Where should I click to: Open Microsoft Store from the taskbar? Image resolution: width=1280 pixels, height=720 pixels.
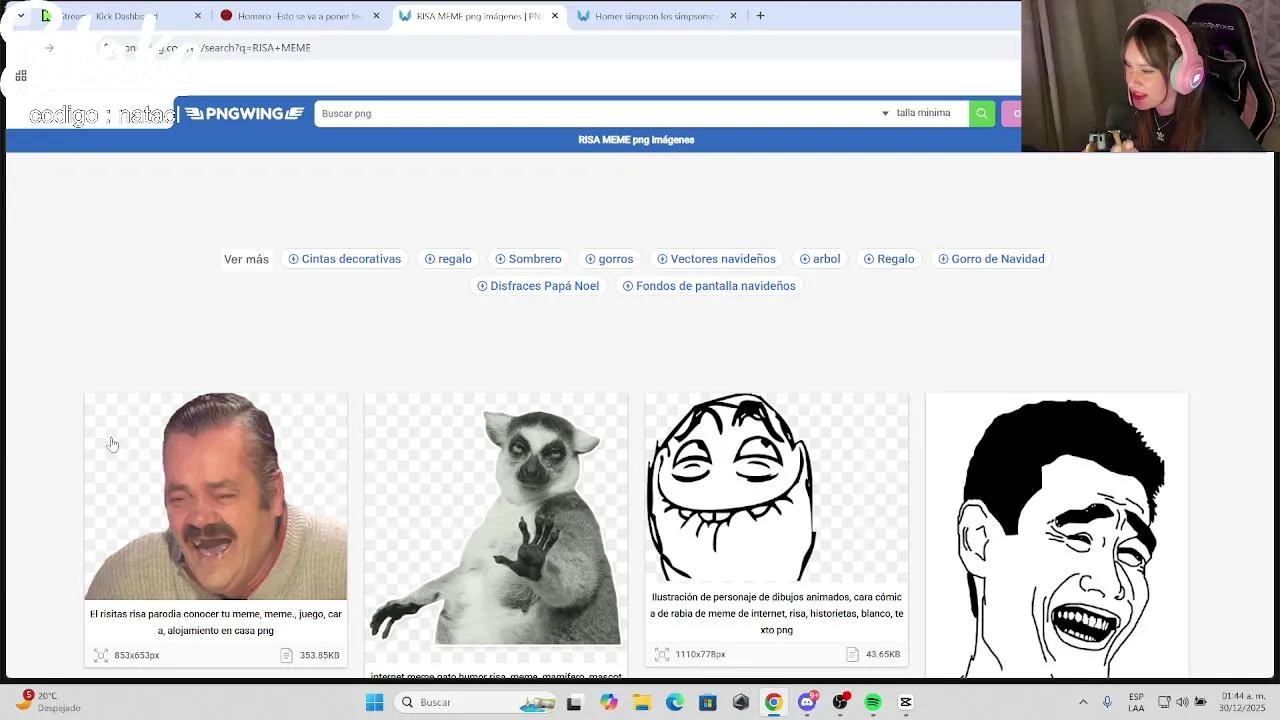708,703
